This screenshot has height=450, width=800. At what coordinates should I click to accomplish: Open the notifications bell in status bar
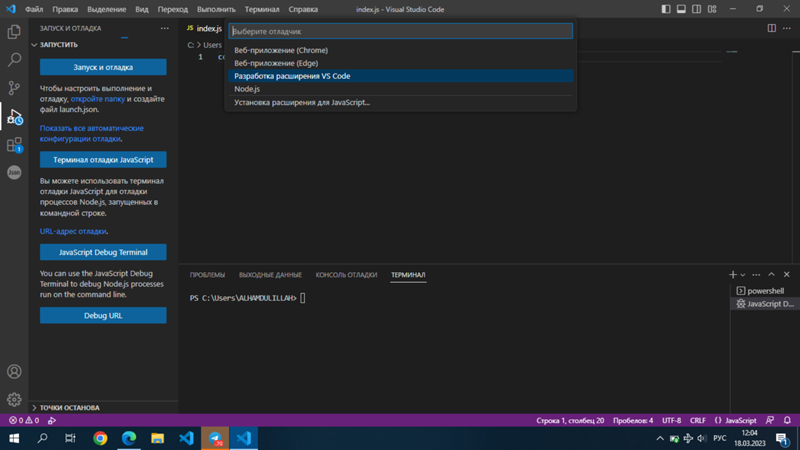click(x=787, y=420)
